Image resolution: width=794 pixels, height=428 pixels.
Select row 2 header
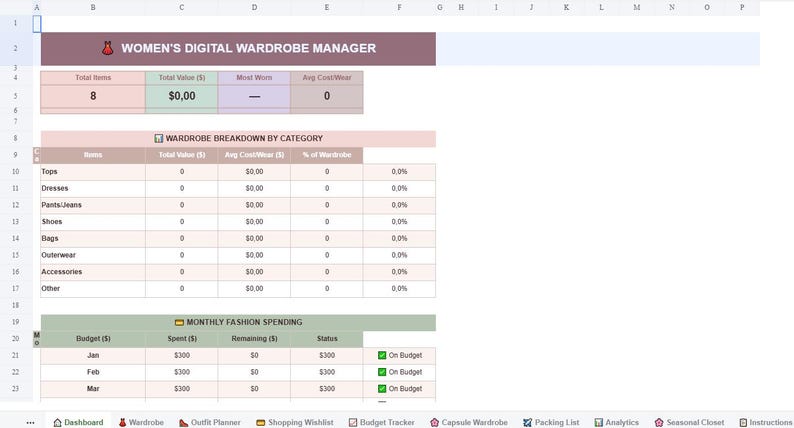tap(16, 48)
